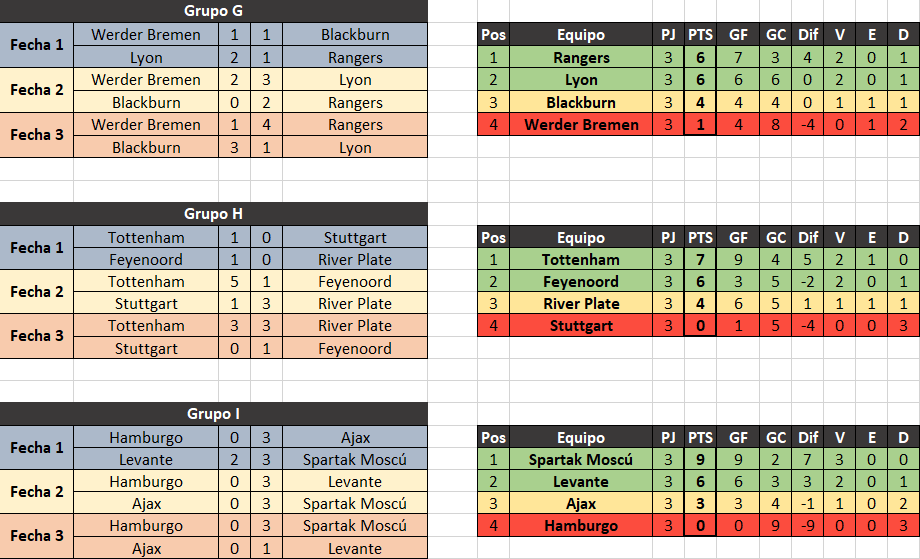This screenshot has width=920, height=559.
Task: Select the Feyenoord cell in standings table
Action: (x=581, y=282)
